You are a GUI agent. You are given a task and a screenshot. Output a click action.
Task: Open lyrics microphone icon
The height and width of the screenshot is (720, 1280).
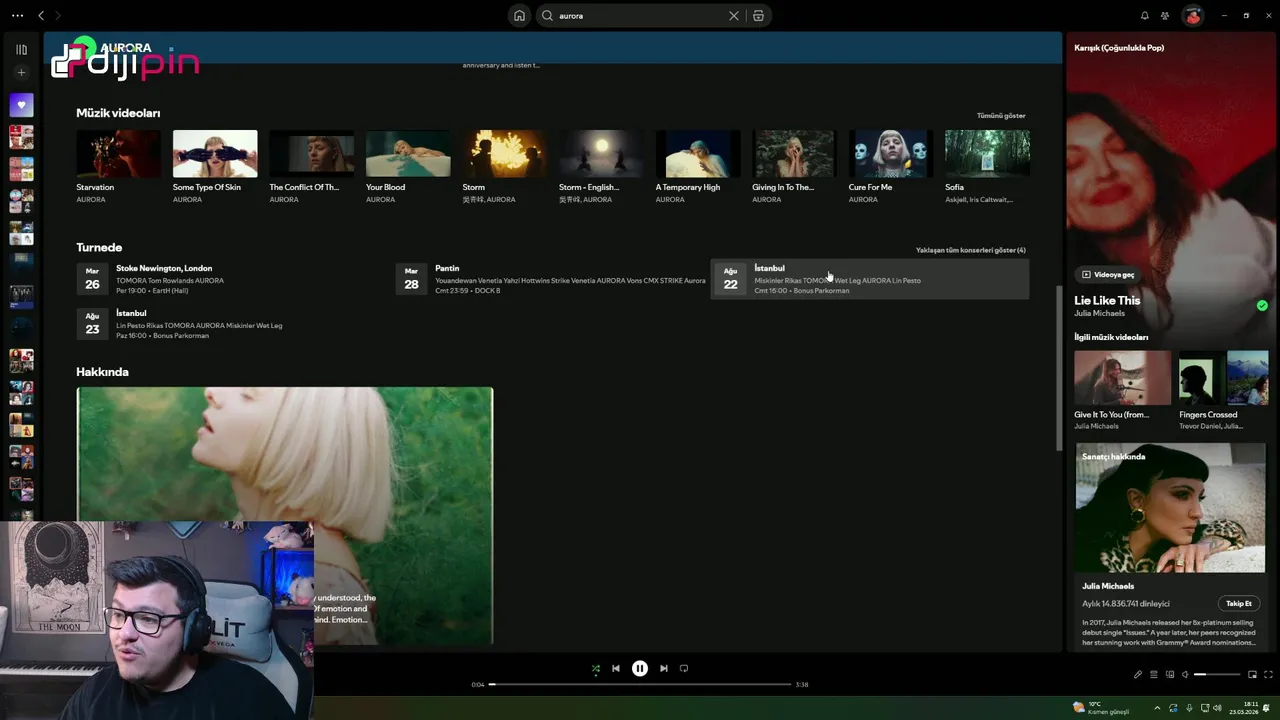1138,675
